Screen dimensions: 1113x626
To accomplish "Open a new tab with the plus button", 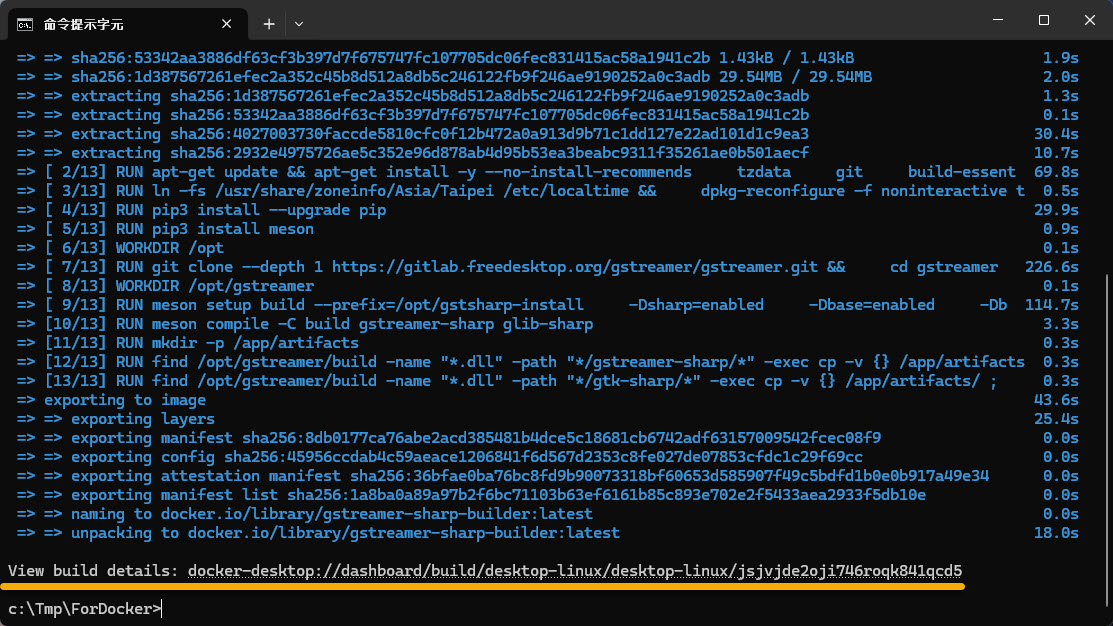I will click(x=269, y=23).
